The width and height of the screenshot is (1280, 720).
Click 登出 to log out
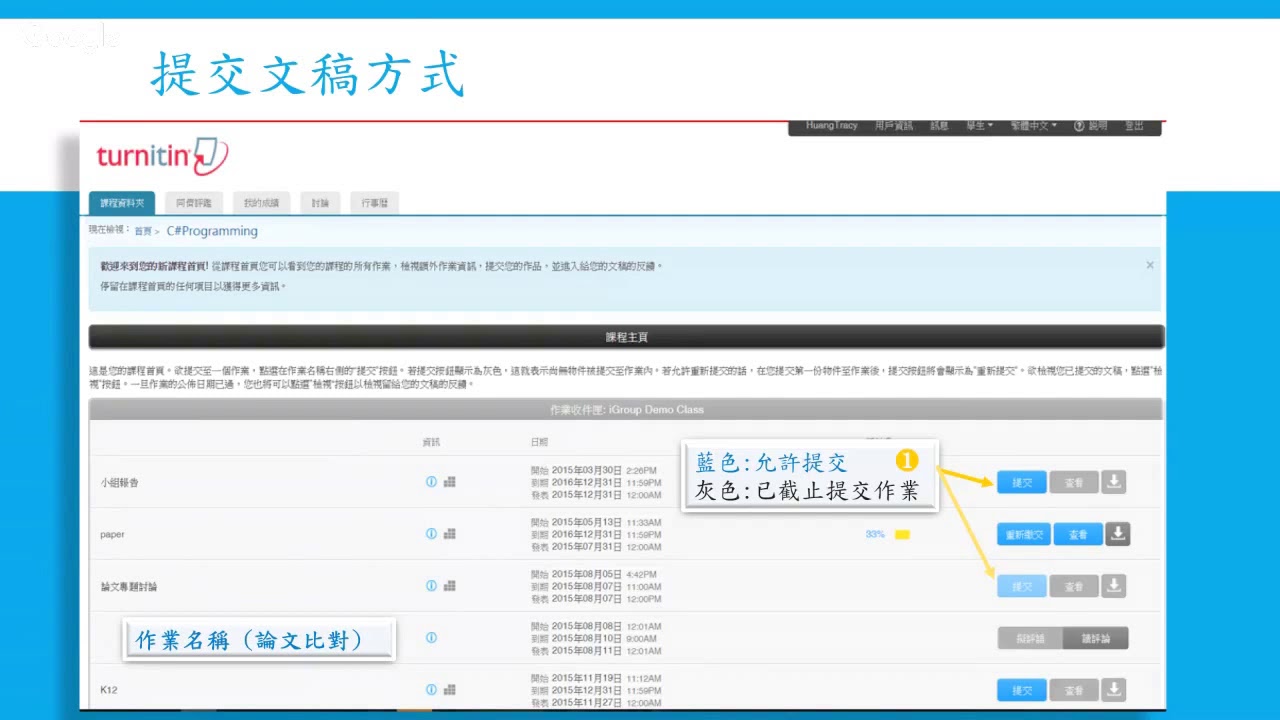[1134, 126]
